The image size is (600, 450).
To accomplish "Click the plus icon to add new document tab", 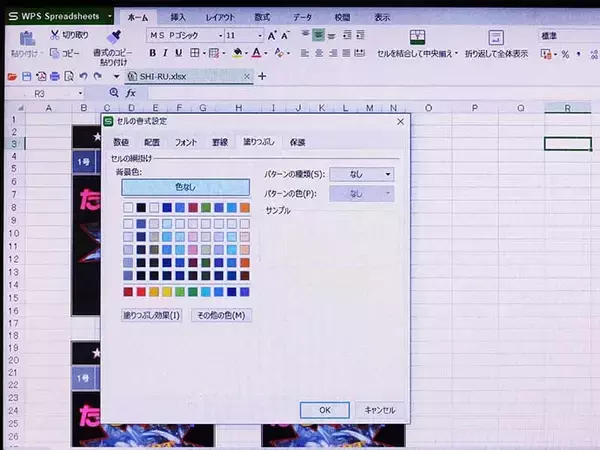I will click(x=262, y=76).
